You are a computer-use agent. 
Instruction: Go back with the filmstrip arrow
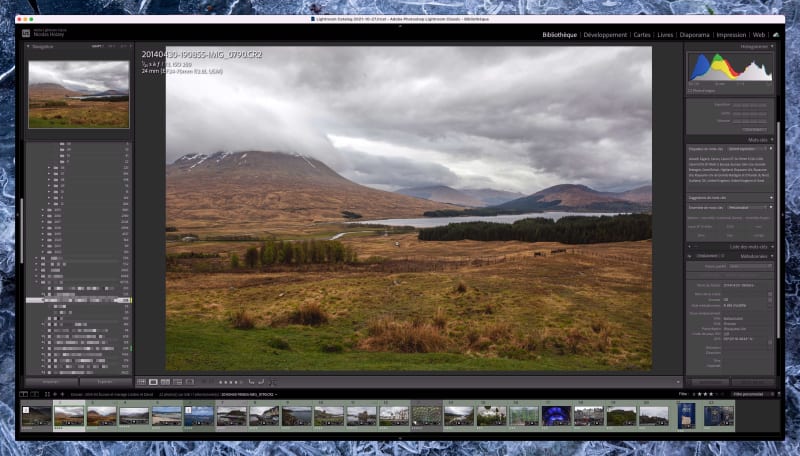point(55,394)
